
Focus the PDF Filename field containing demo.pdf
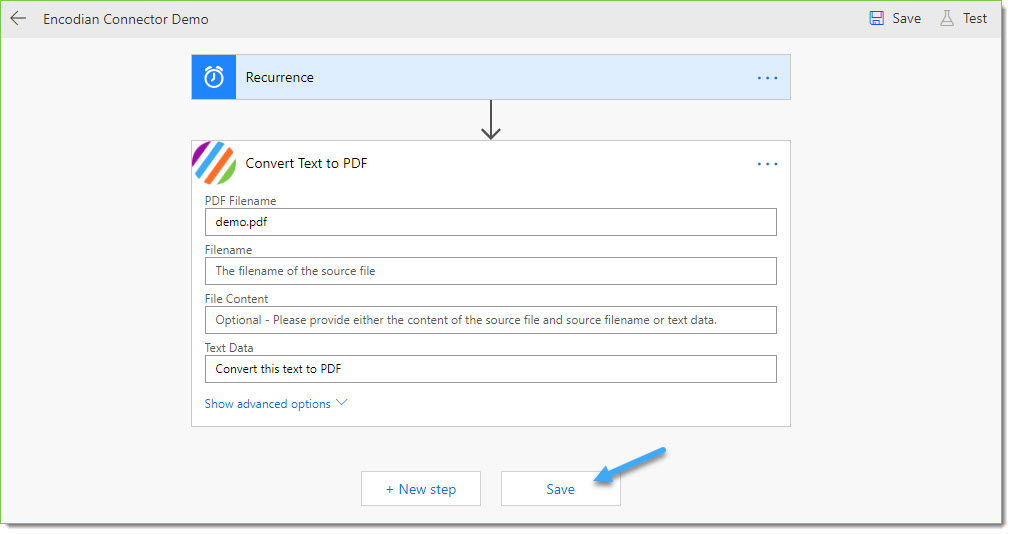point(491,221)
